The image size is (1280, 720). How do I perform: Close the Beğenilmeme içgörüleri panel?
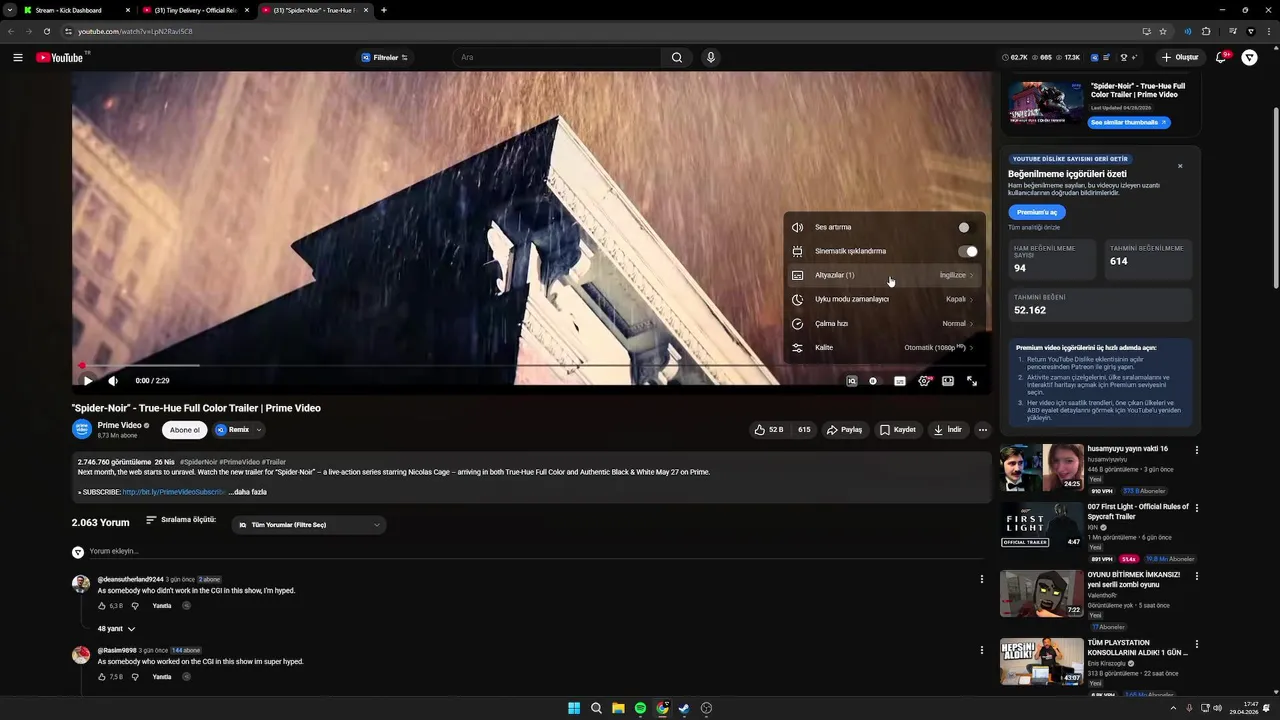click(1180, 166)
